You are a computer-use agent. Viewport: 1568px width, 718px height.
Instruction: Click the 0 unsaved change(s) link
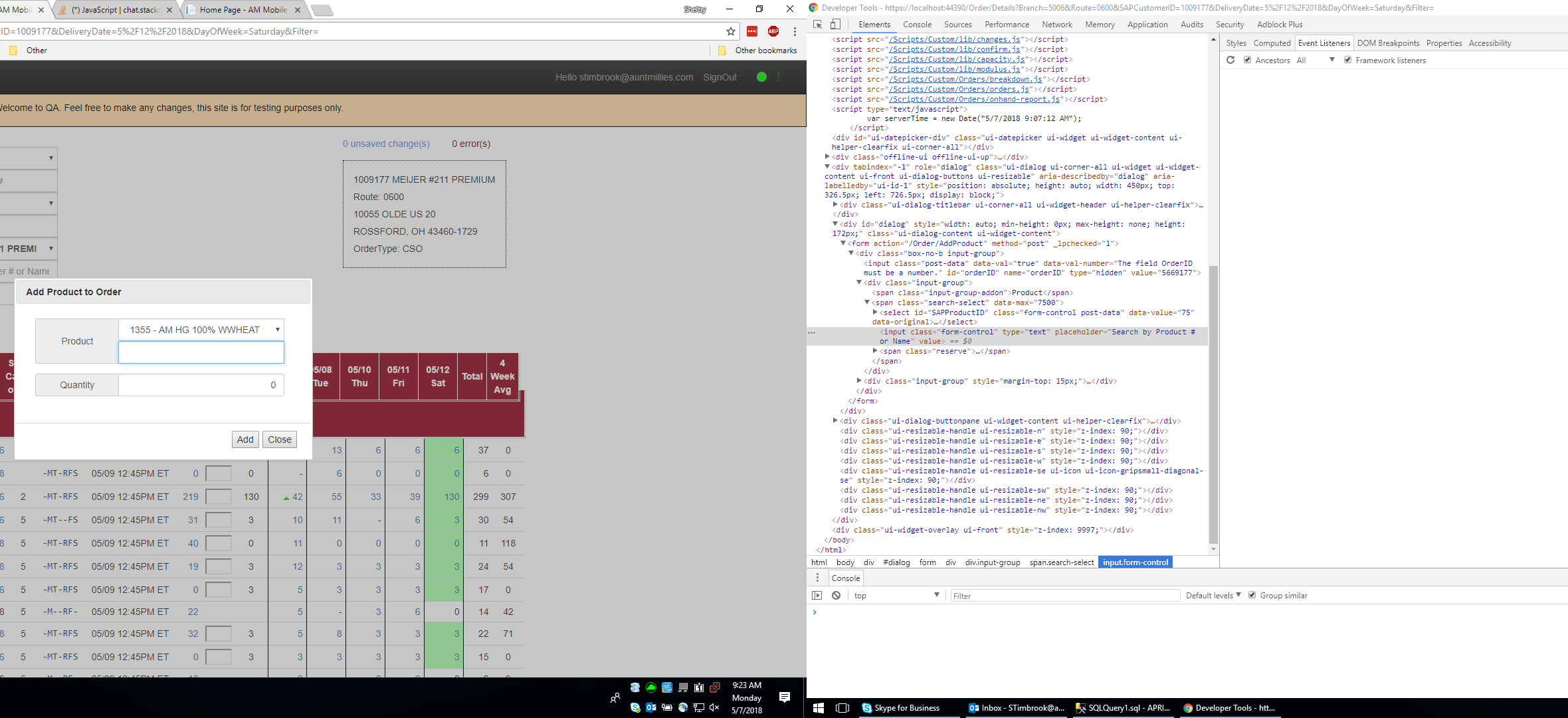(x=386, y=144)
